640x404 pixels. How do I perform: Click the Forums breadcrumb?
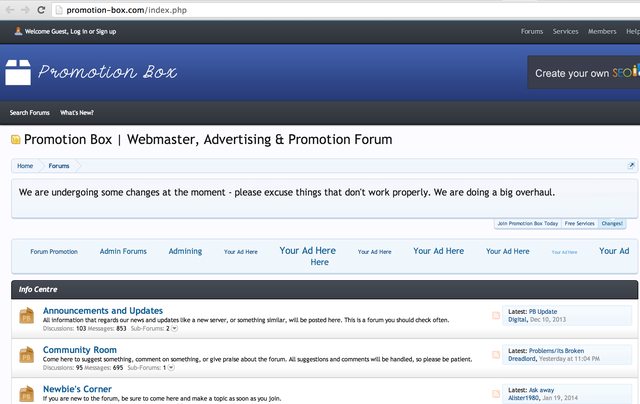pos(59,166)
